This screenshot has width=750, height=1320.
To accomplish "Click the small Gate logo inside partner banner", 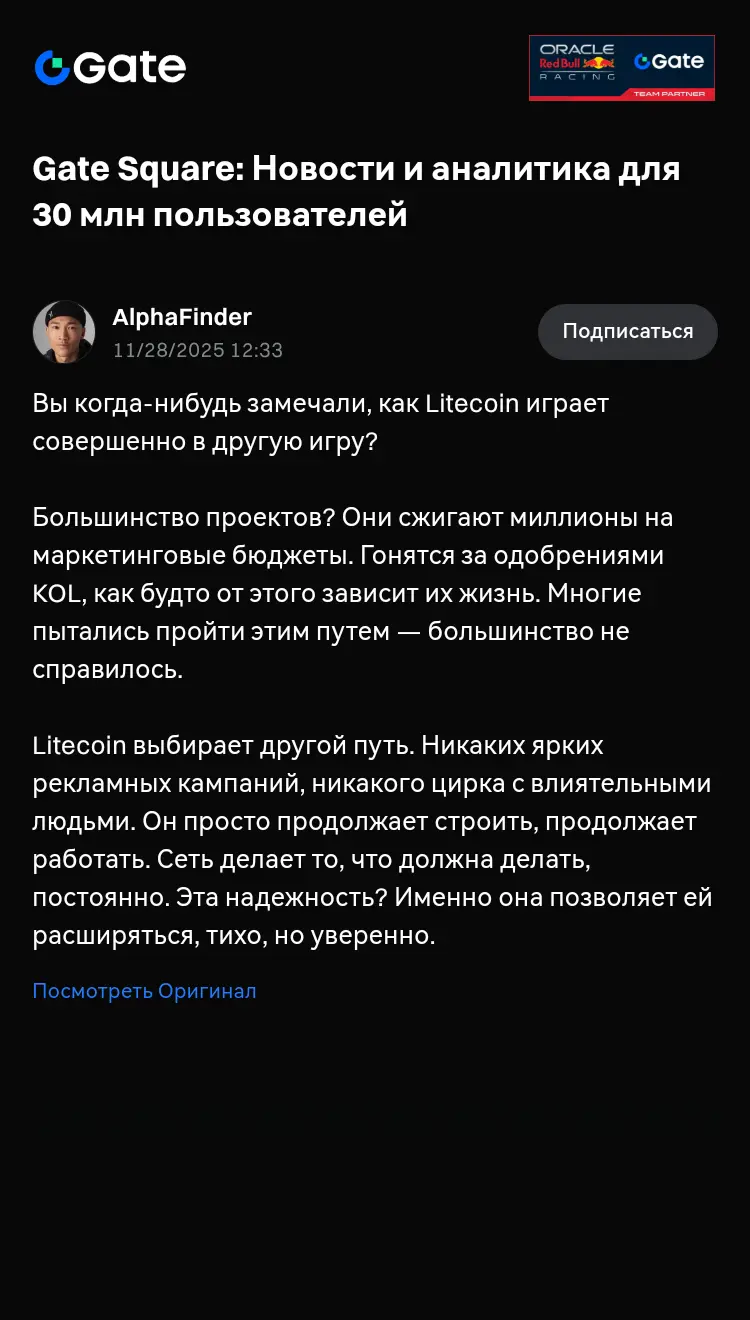I will point(669,61).
